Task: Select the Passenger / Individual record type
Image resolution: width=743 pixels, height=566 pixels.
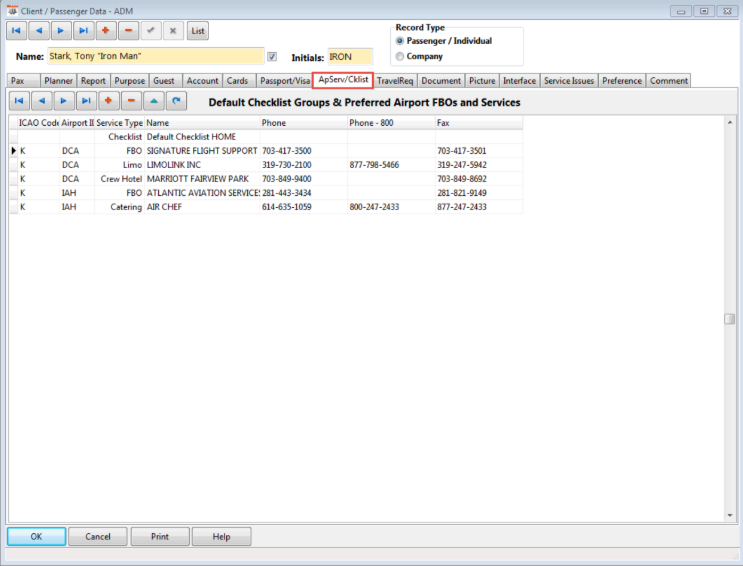Action: coord(401,41)
